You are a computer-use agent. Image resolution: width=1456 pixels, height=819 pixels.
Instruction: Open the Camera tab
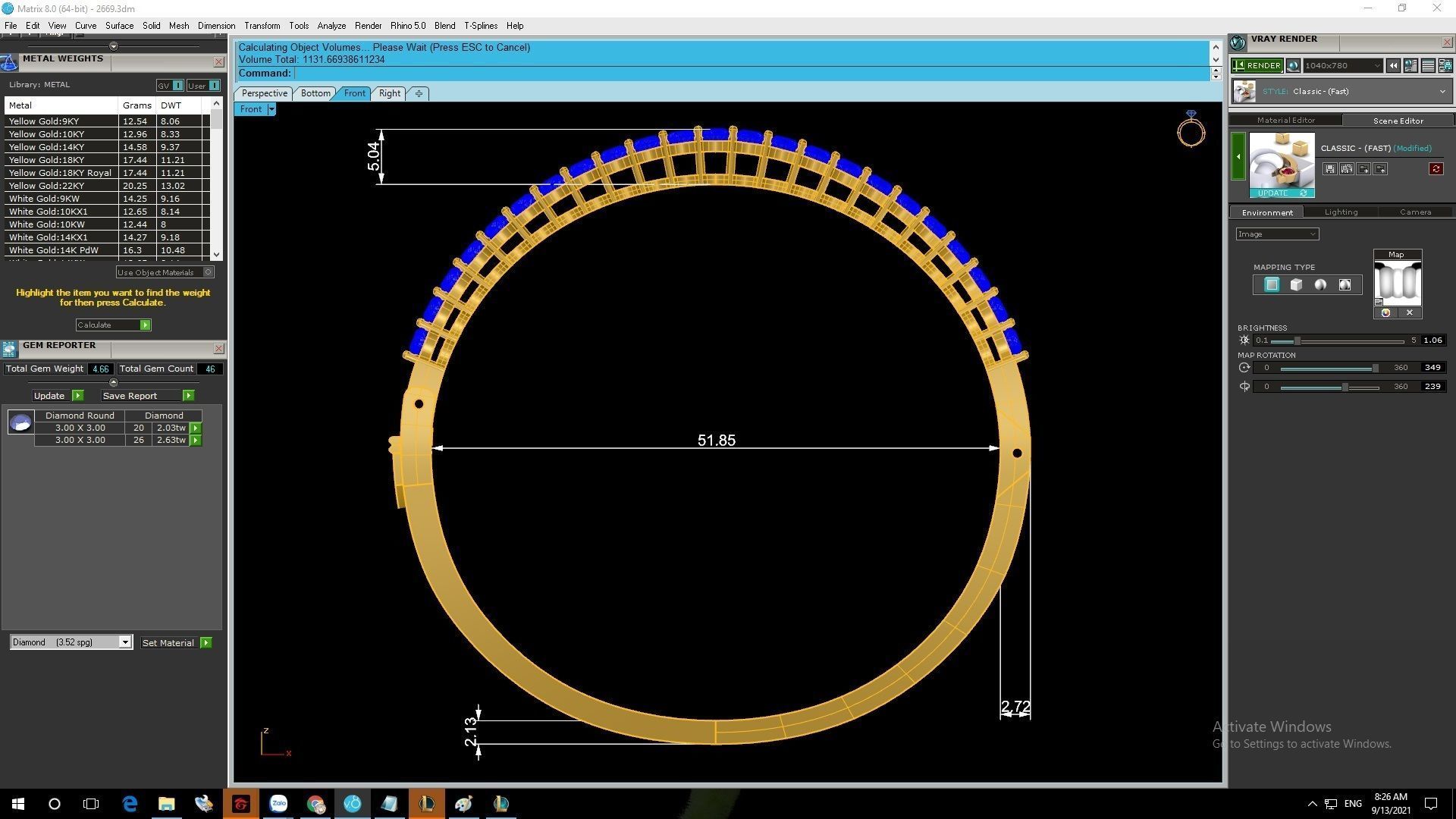[1415, 212]
